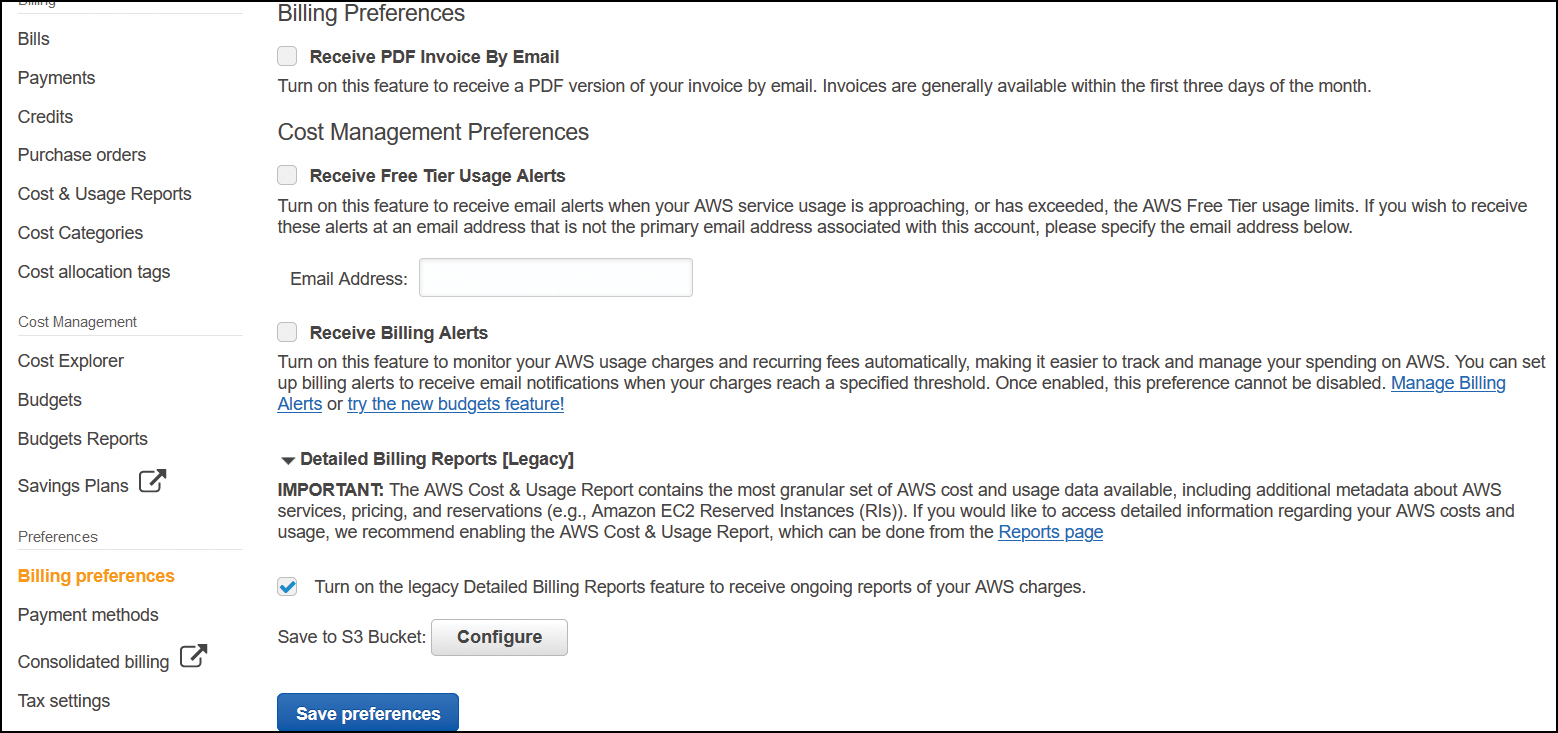
Task: Click Configure for S3 bucket
Action: pyautogui.click(x=499, y=637)
